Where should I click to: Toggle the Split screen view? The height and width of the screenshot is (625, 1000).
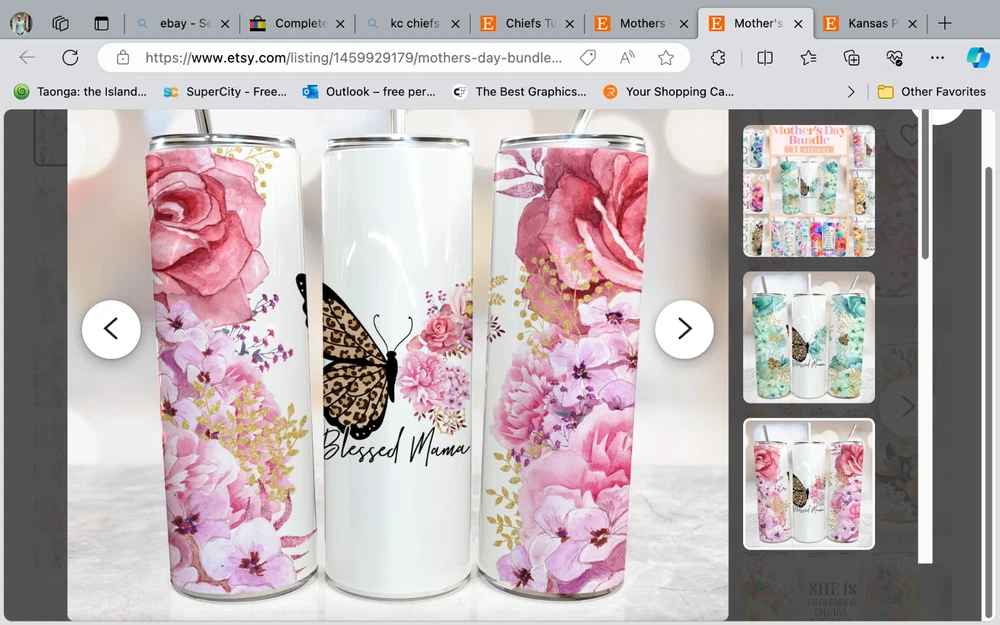[x=765, y=58]
